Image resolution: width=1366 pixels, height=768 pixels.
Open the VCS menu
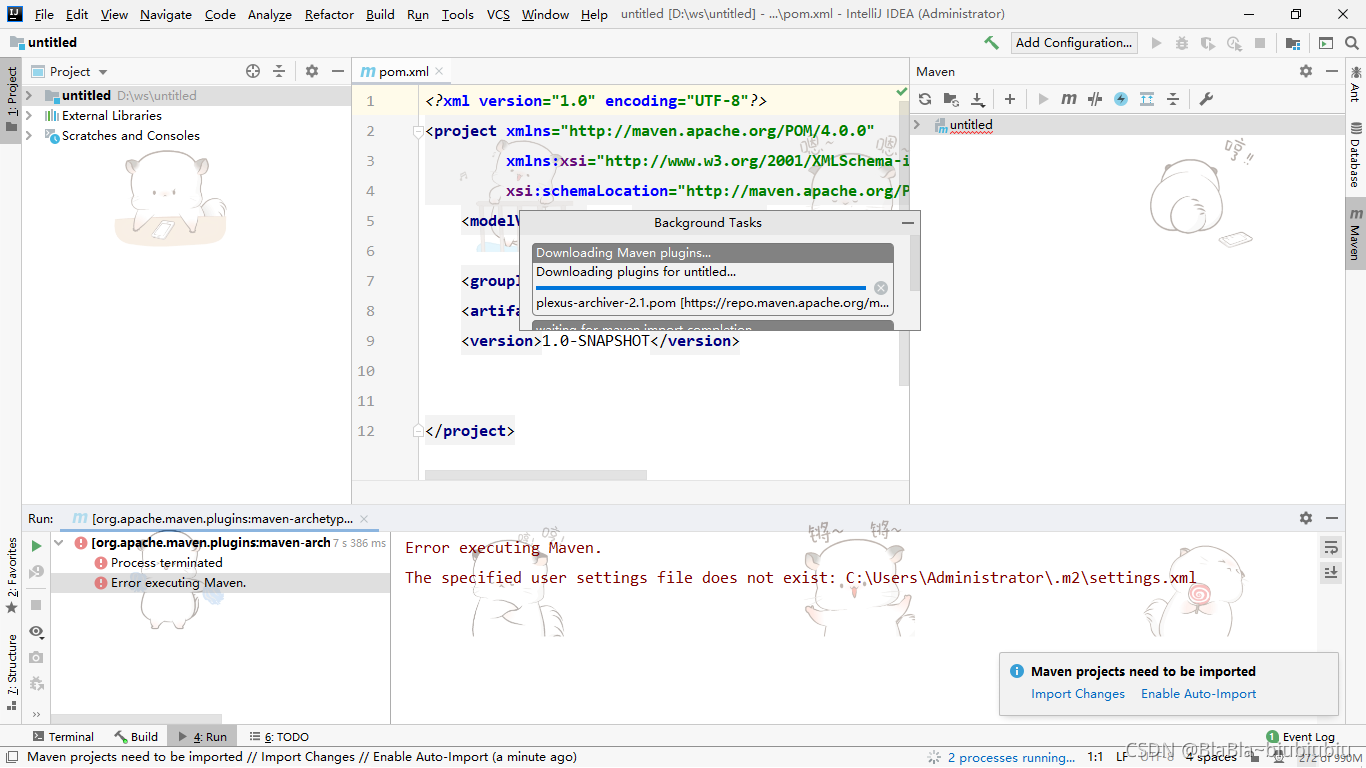coord(498,14)
